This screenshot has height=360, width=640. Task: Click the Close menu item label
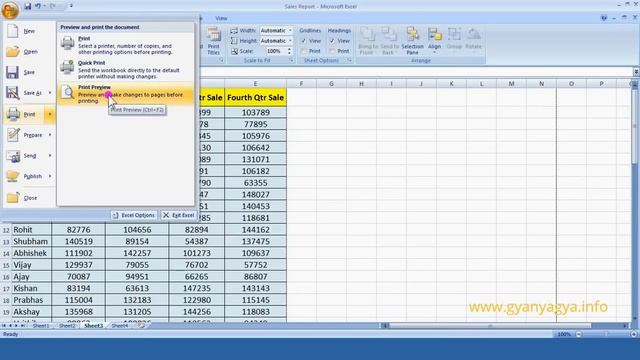(31, 198)
